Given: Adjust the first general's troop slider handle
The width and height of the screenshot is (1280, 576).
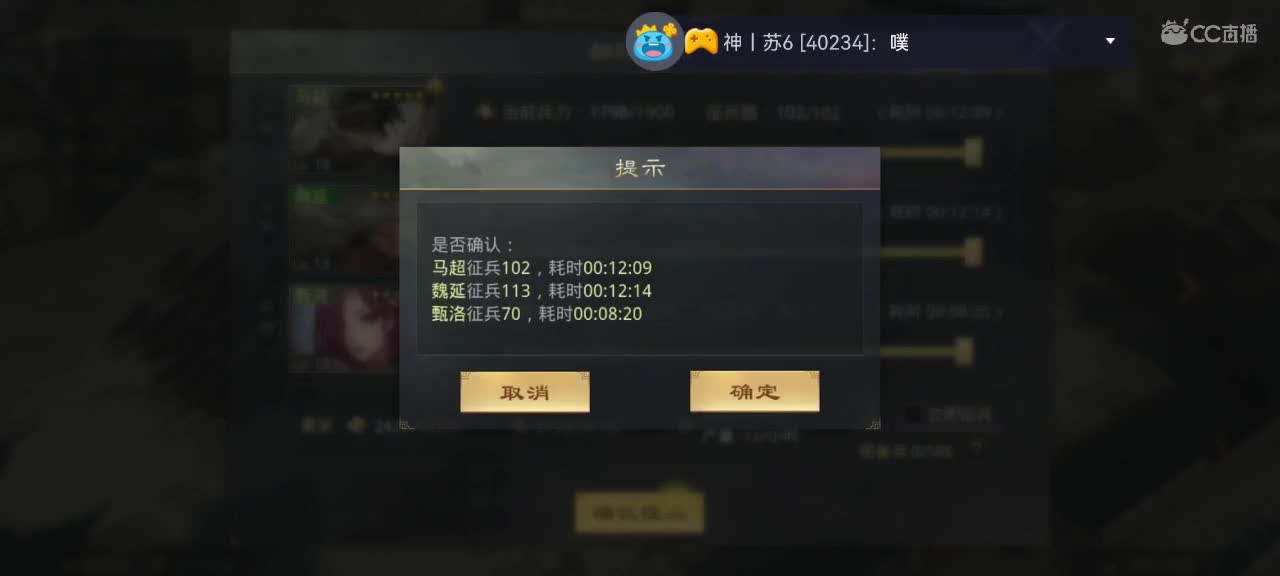Looking at the screenshot, I should pos(972,152).
